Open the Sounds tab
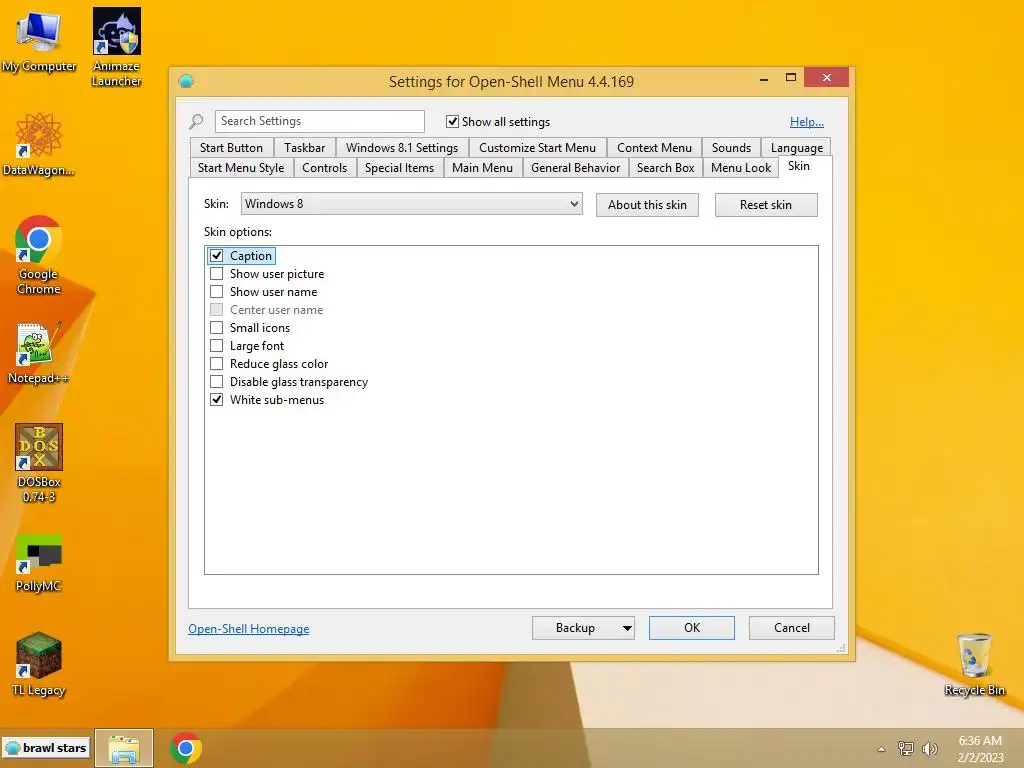The image size is (1024, 768). 731,148
